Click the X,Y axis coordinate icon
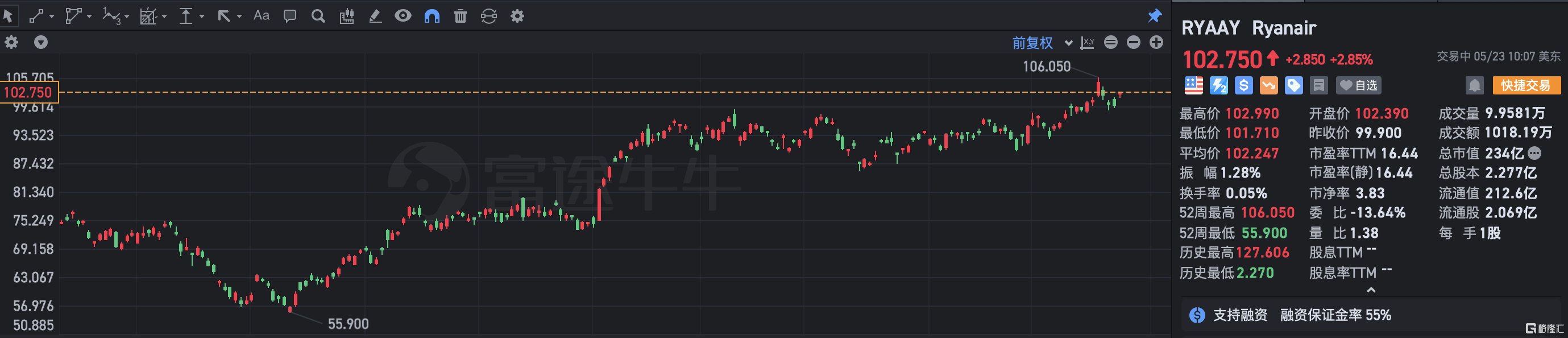This screenshot has width=1568, height=338. (x=1088, y=43)
